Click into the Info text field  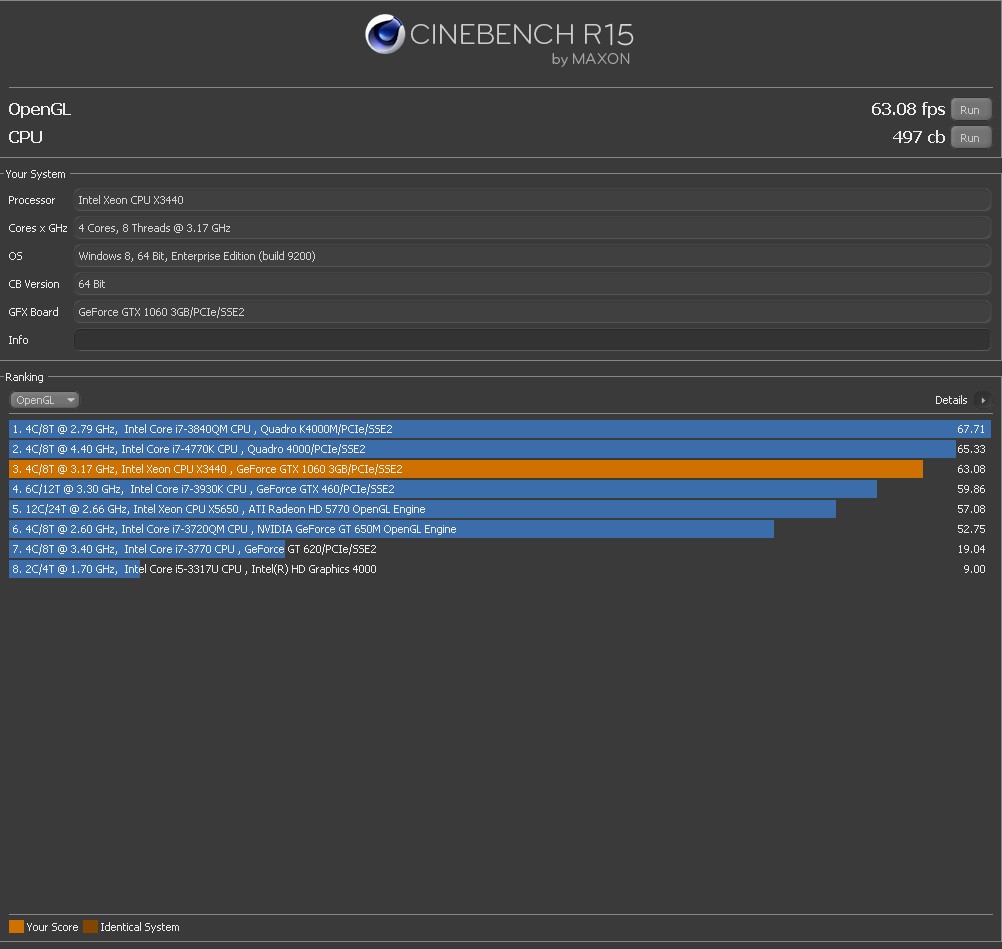tap(532, 340)
